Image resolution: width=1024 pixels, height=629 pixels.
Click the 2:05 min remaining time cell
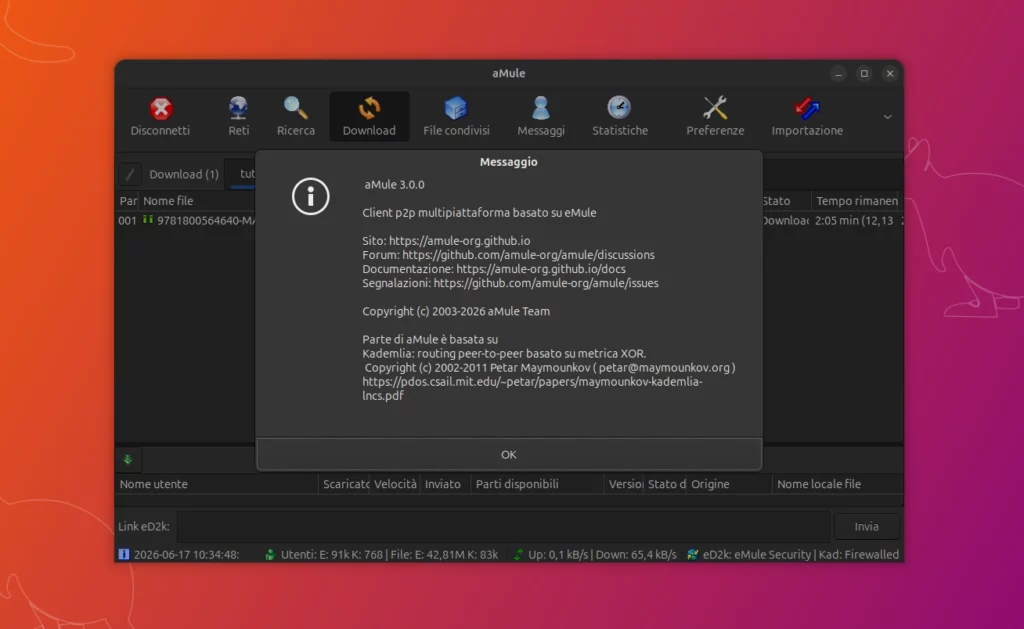point(854,221)
